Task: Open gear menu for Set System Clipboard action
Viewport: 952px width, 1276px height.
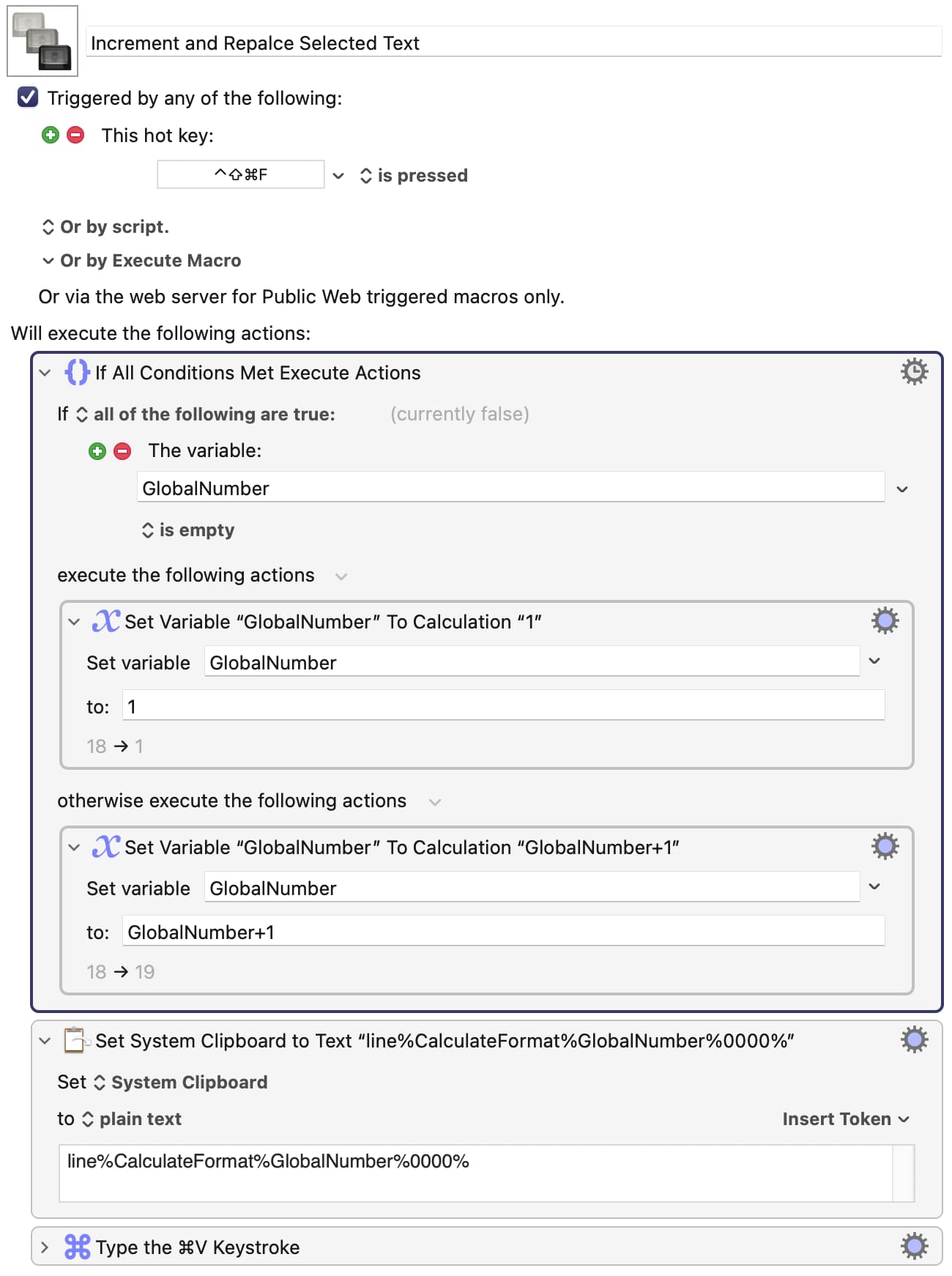Action: click(x=913, y=1040)
